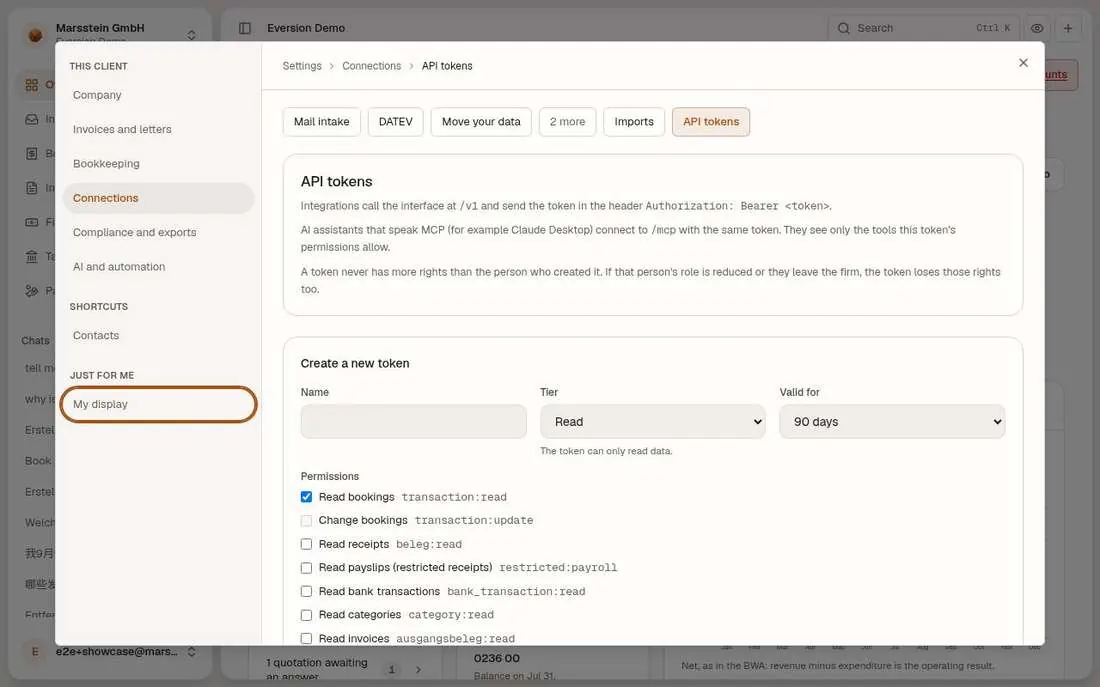
Task: Click 'The token can only read data.' hint
Action: pos(606,451)
